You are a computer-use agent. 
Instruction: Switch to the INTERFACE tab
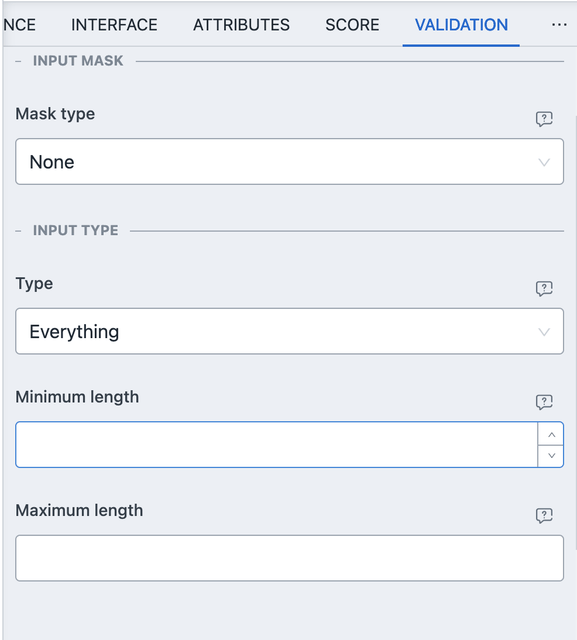(x=114, y=25)
